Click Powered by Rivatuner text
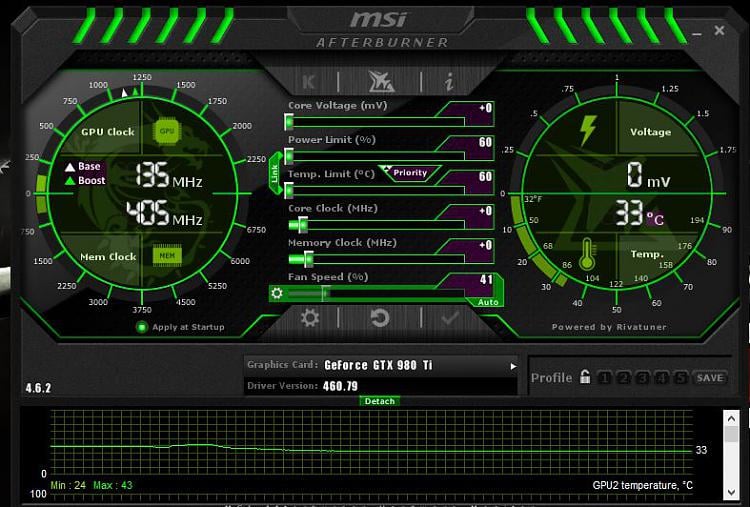 click(609, 327)
